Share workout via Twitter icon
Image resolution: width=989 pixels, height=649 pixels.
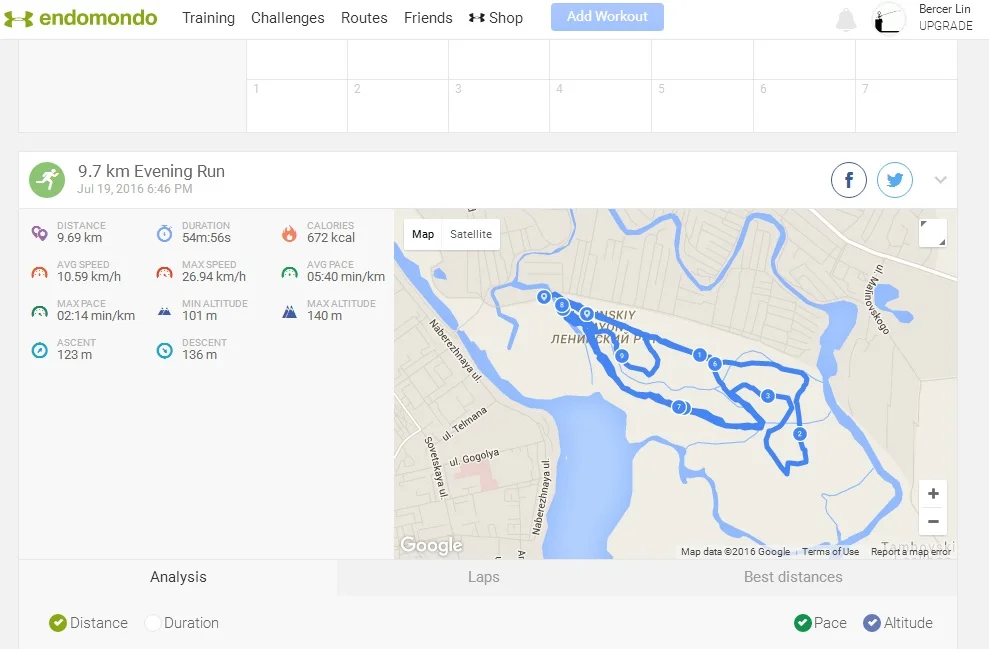coord(894,181)
